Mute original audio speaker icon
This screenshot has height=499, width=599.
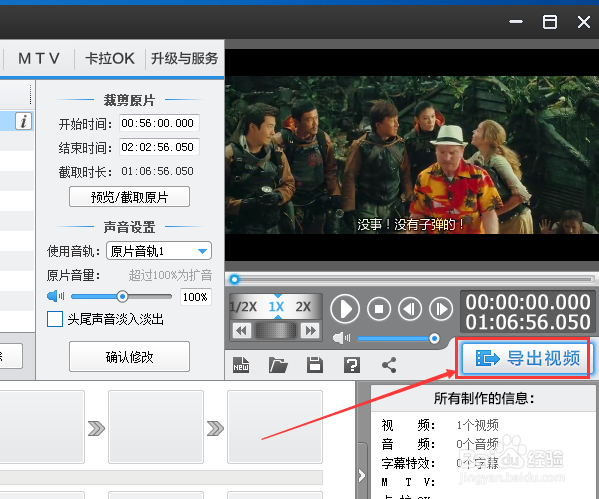(56, 296)
